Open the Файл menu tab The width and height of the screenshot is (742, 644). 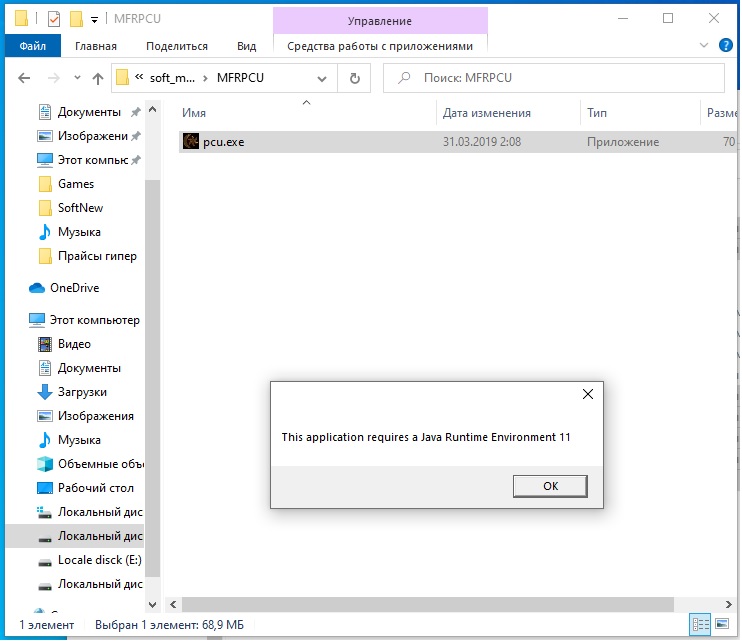(x=32, y=46)
